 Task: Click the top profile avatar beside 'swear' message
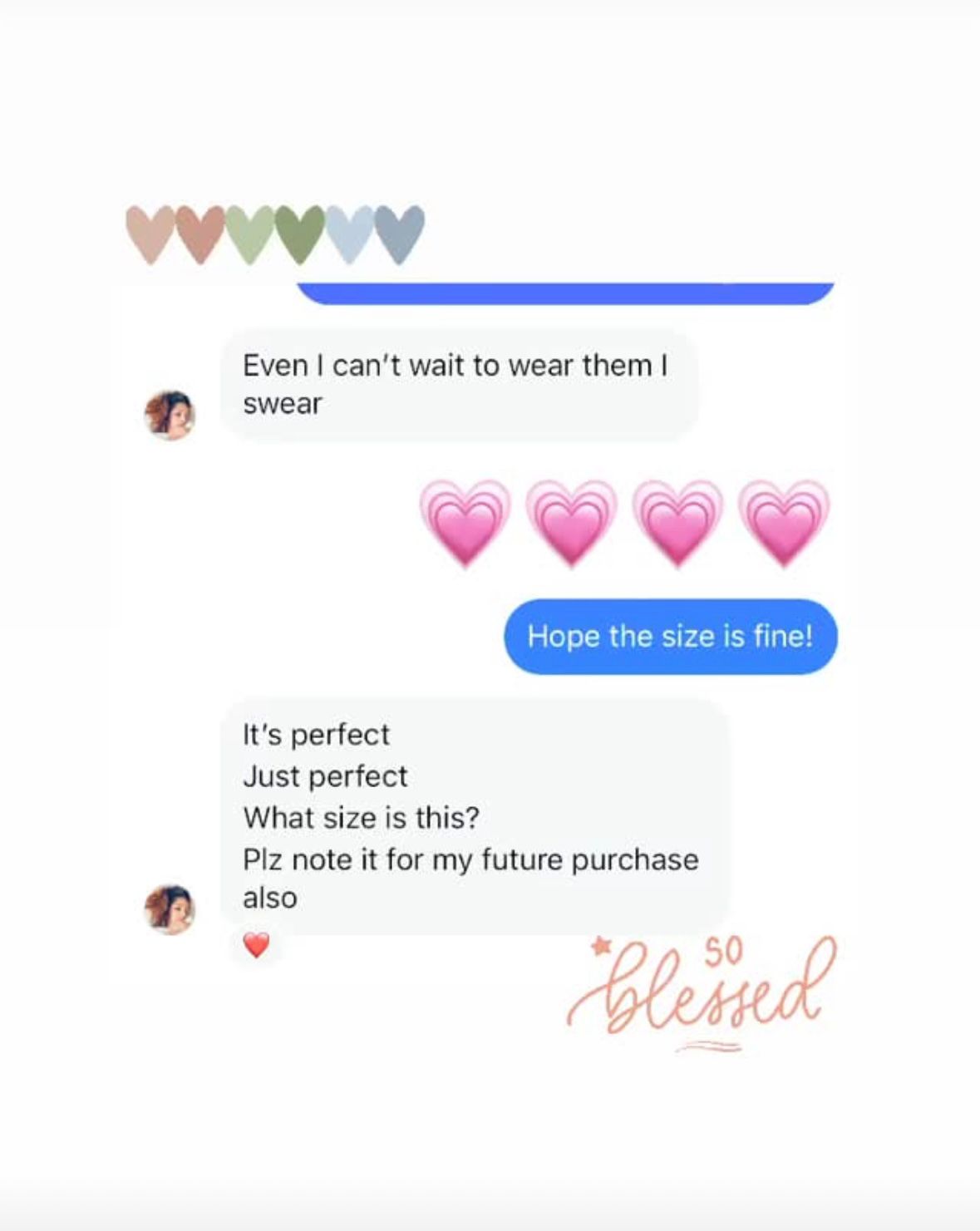point(170,415)
